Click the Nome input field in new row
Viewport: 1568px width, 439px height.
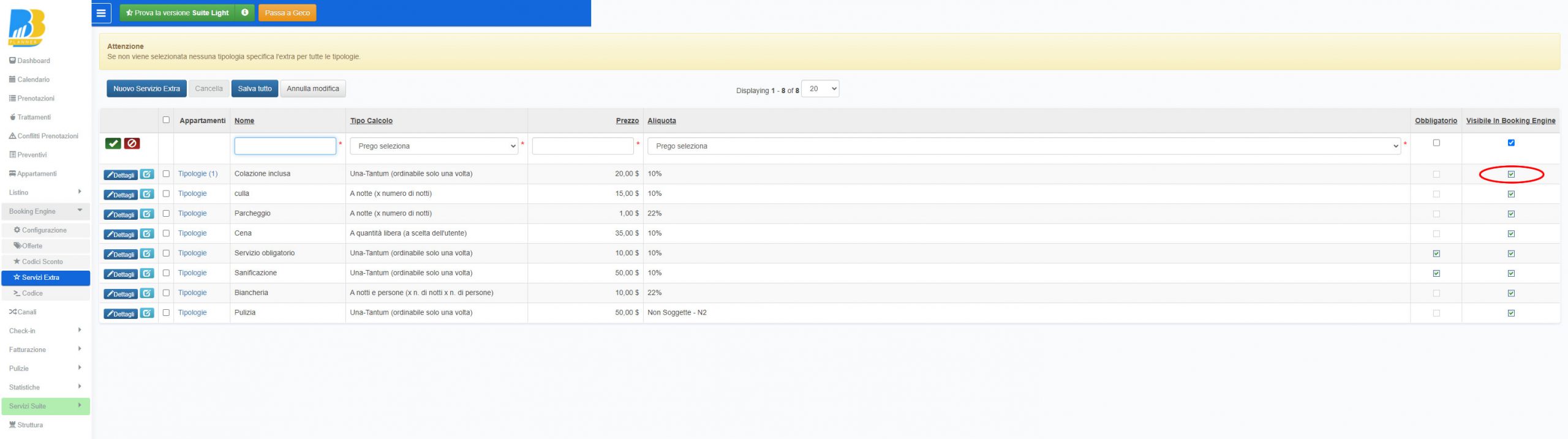coord(285,146)
